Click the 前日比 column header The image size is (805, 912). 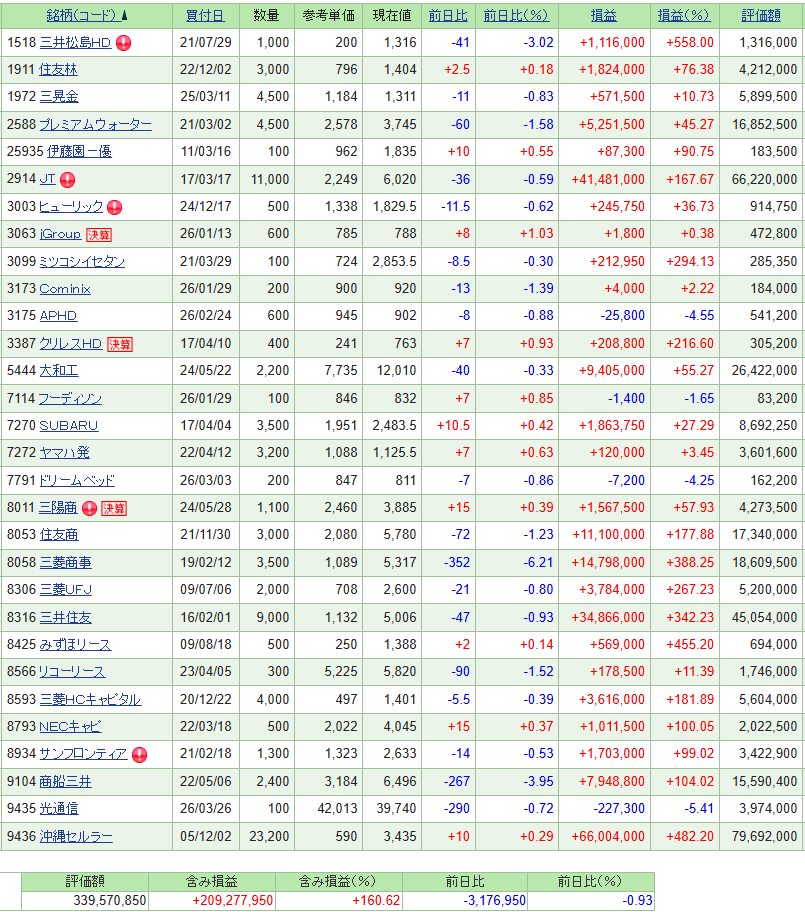(448, 16)
